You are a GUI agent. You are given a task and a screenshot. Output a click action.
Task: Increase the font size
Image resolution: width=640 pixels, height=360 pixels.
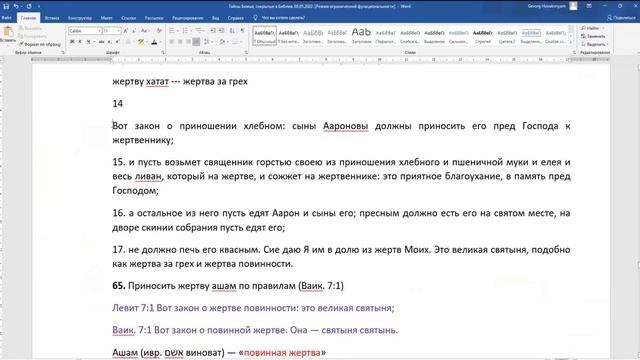click(x=126, y=31)
